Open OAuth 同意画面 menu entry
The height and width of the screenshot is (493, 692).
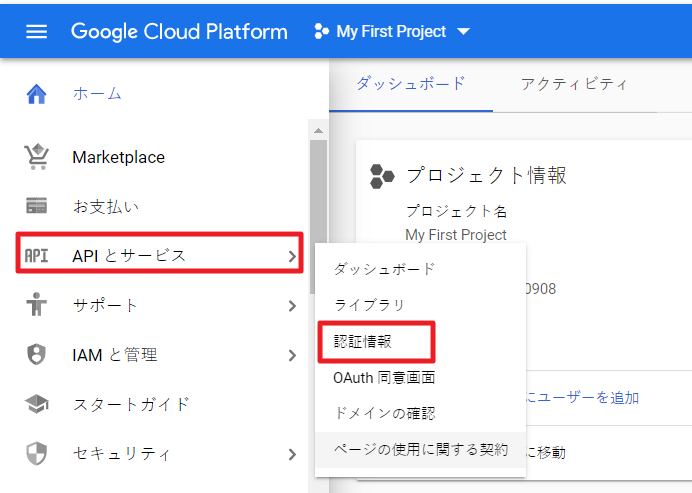pyautogui.click(x=384, y=378)
